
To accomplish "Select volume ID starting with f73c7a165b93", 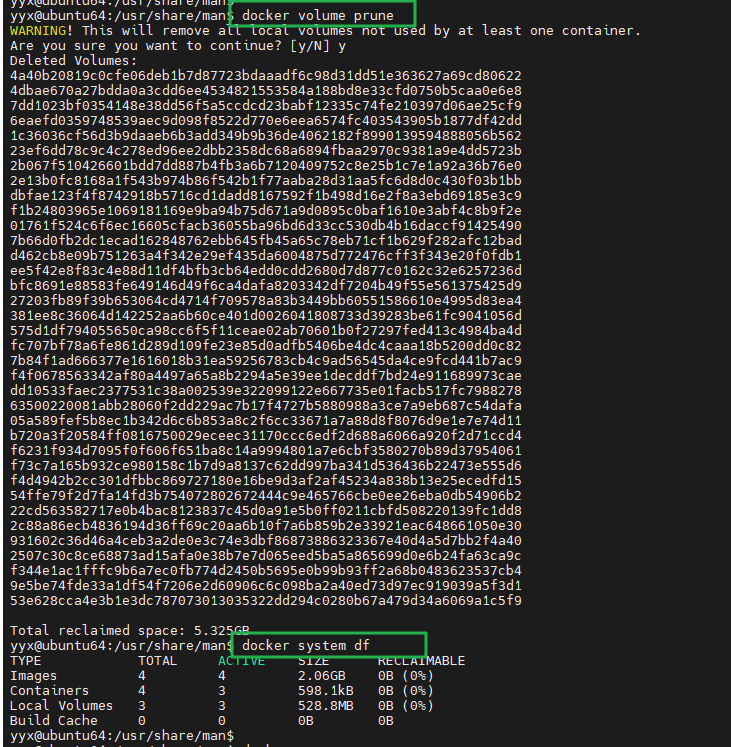I will [x=266, y=466].
